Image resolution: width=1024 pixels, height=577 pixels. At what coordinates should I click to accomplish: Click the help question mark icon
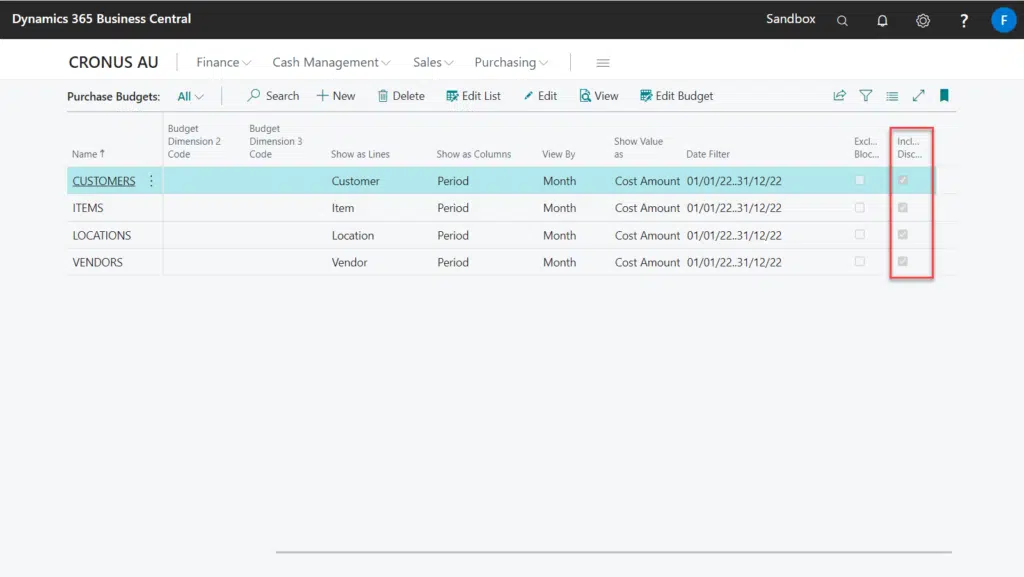[964, 20]
